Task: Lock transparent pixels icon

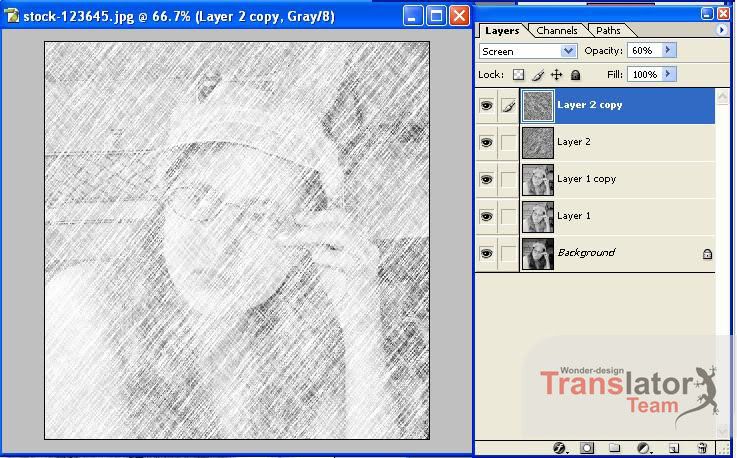Action: [518, 75]
